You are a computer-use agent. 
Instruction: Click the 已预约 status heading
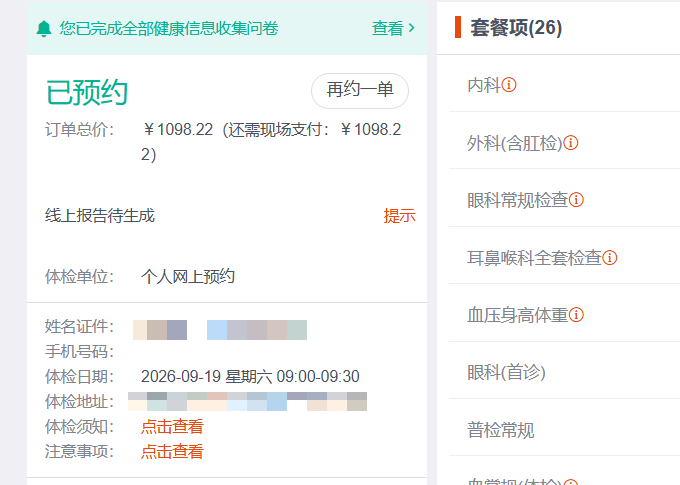[x=87, y=92]
